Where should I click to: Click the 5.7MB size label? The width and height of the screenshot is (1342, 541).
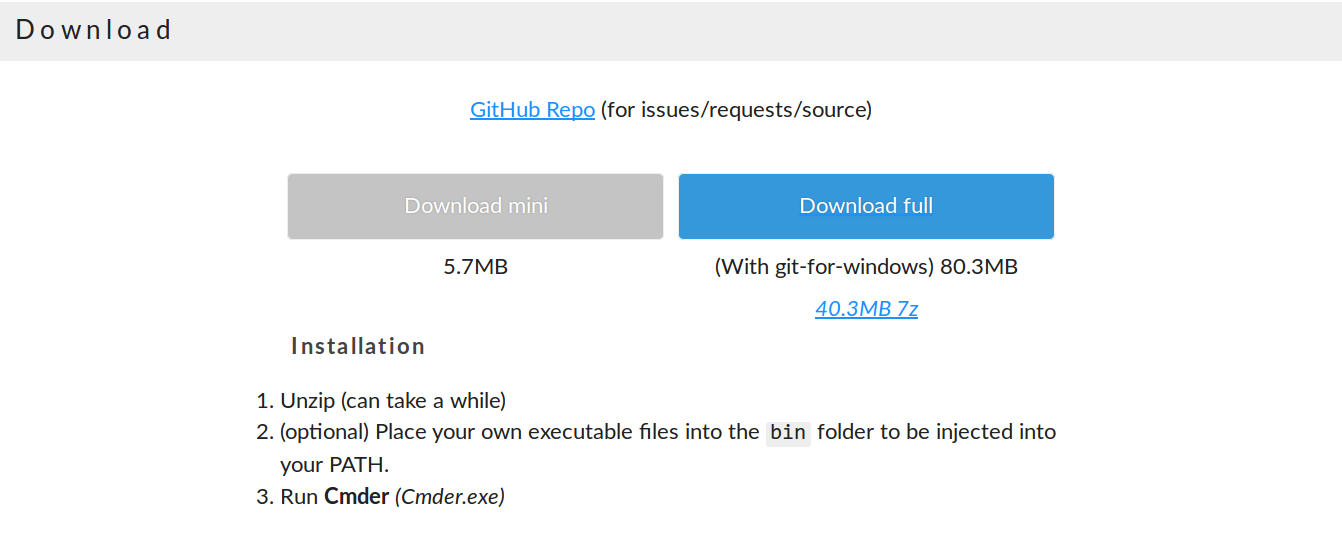pyautogui.click(x=475, y=267)
